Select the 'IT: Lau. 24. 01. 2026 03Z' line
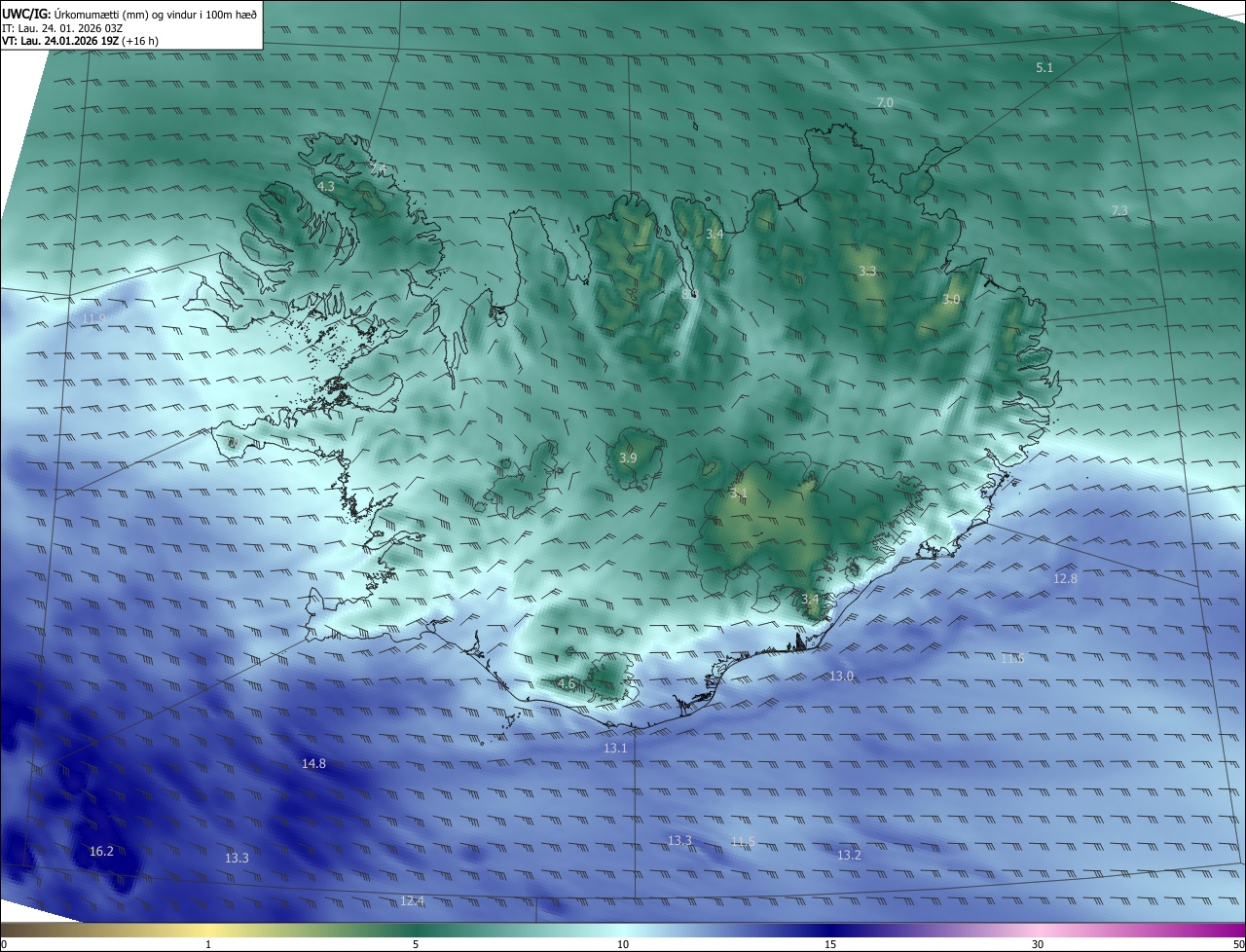The height and width of the screenshot is (952, 1246). 62,27
